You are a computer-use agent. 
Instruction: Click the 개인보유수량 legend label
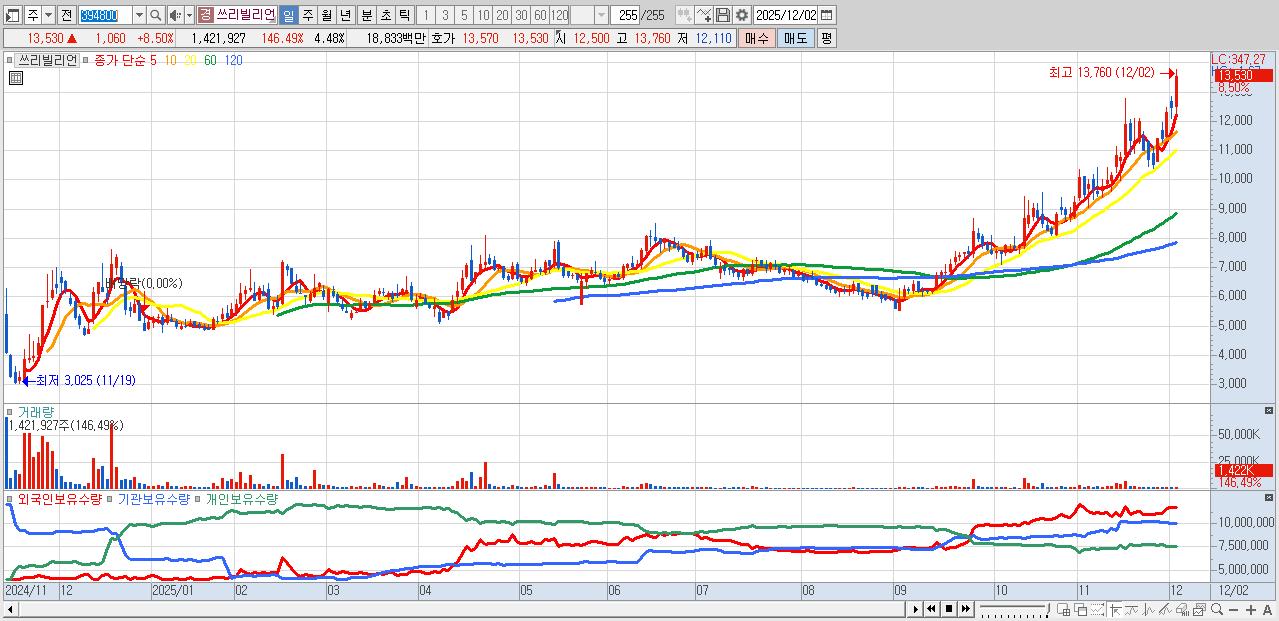(241, 498)
